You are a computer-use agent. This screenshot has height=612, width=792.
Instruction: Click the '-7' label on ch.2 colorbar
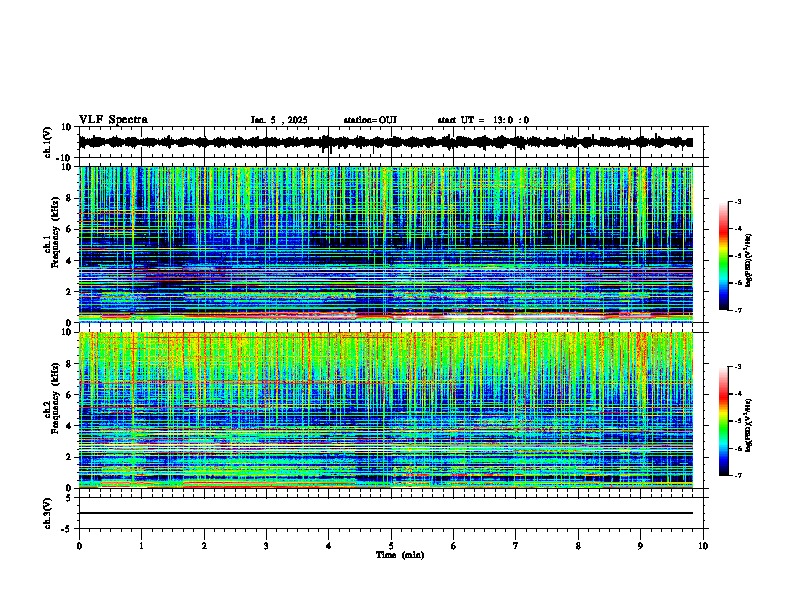737,475
